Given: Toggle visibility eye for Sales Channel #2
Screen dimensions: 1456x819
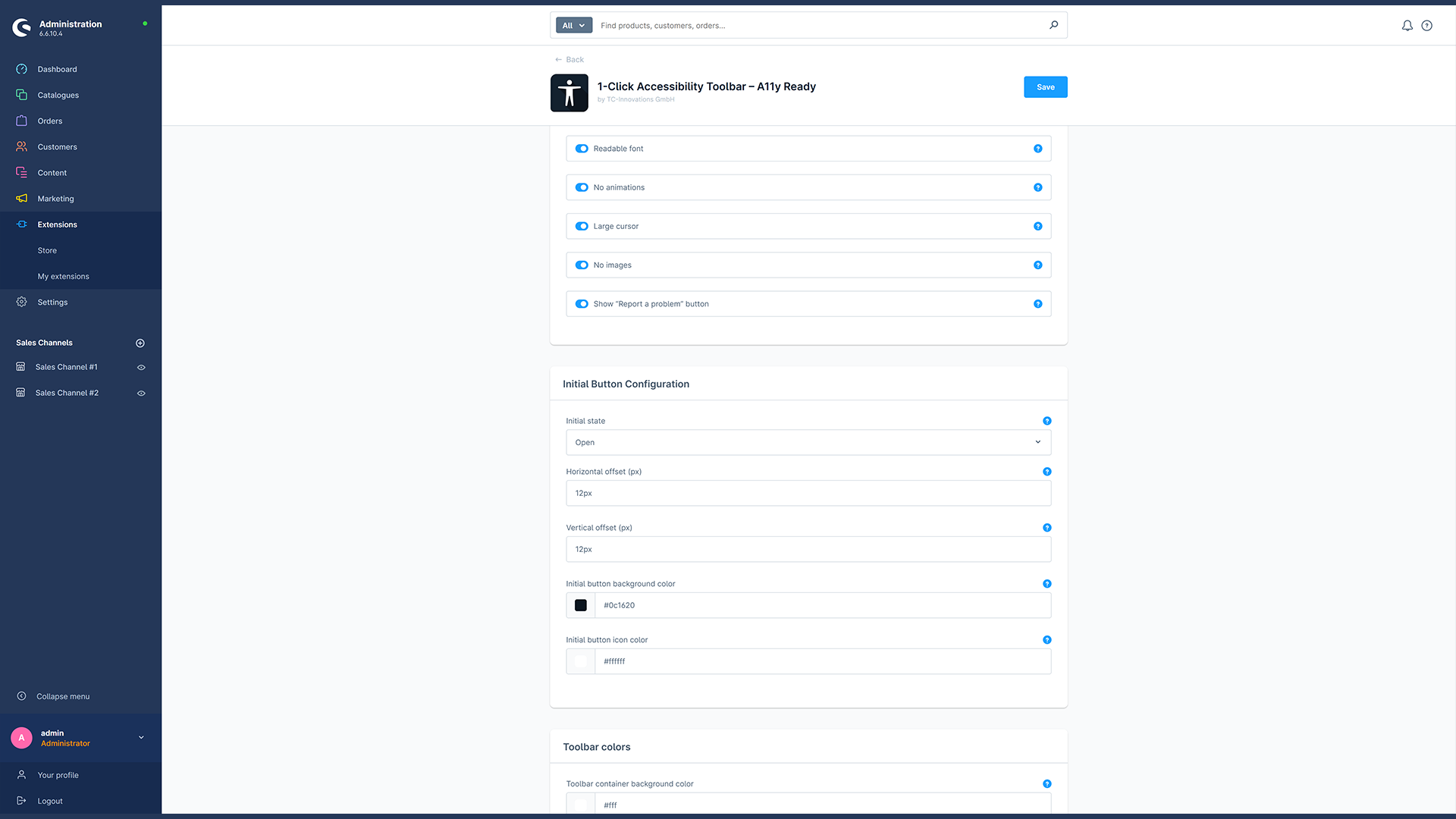Looking at the screenshot, I should [x=141, y=393].
